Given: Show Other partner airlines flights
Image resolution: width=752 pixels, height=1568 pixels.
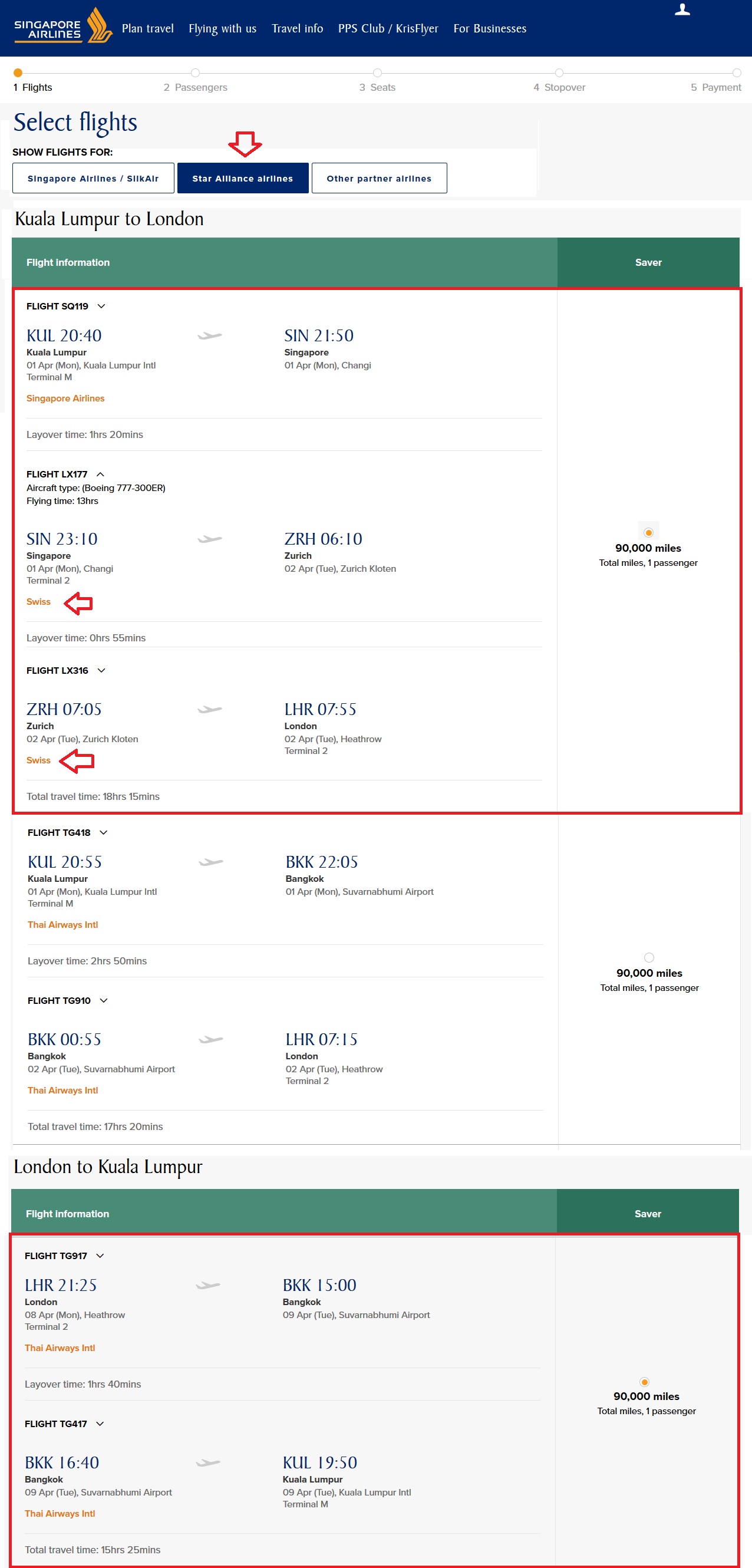Looking at the screenshot, I should pyautogui.click(x=378, y=179).
